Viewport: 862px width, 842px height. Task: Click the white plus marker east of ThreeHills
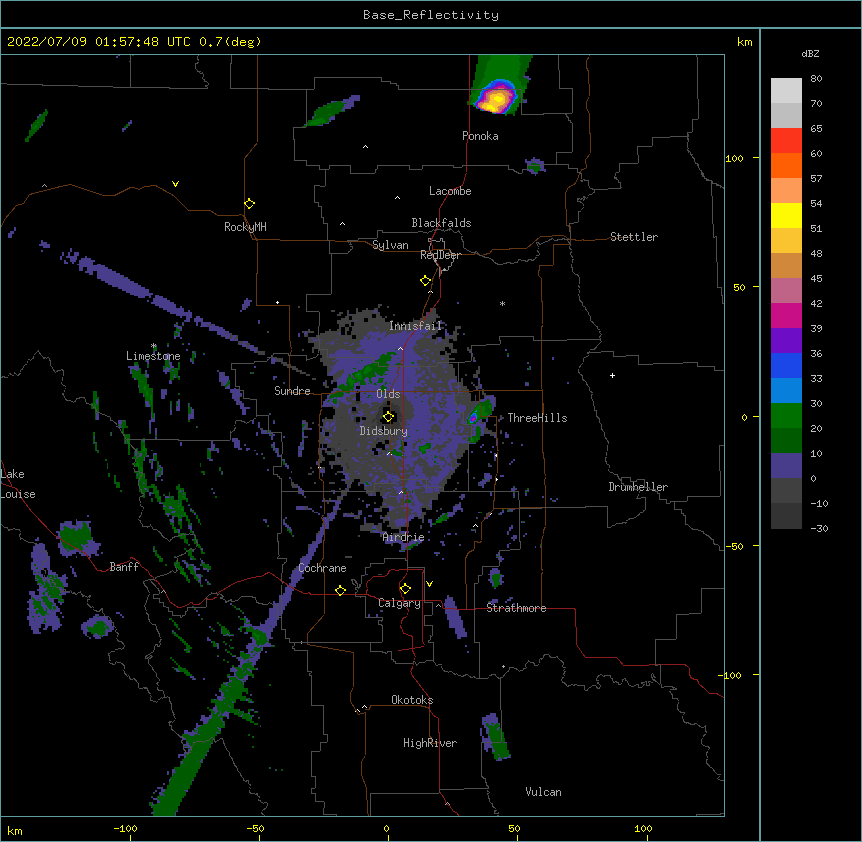click(x=612, y=375)
